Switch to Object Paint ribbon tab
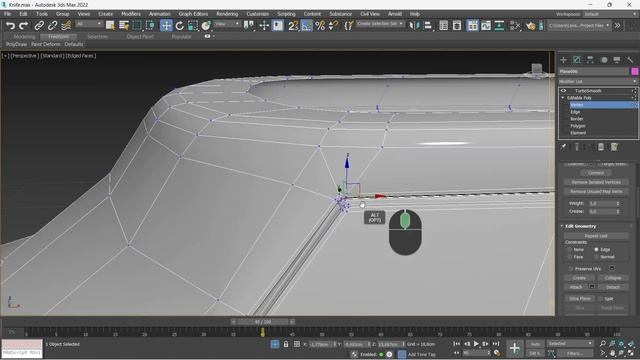The height and width of the screenshot is (360, 640). pyautogui.click(x=140, y=36)
